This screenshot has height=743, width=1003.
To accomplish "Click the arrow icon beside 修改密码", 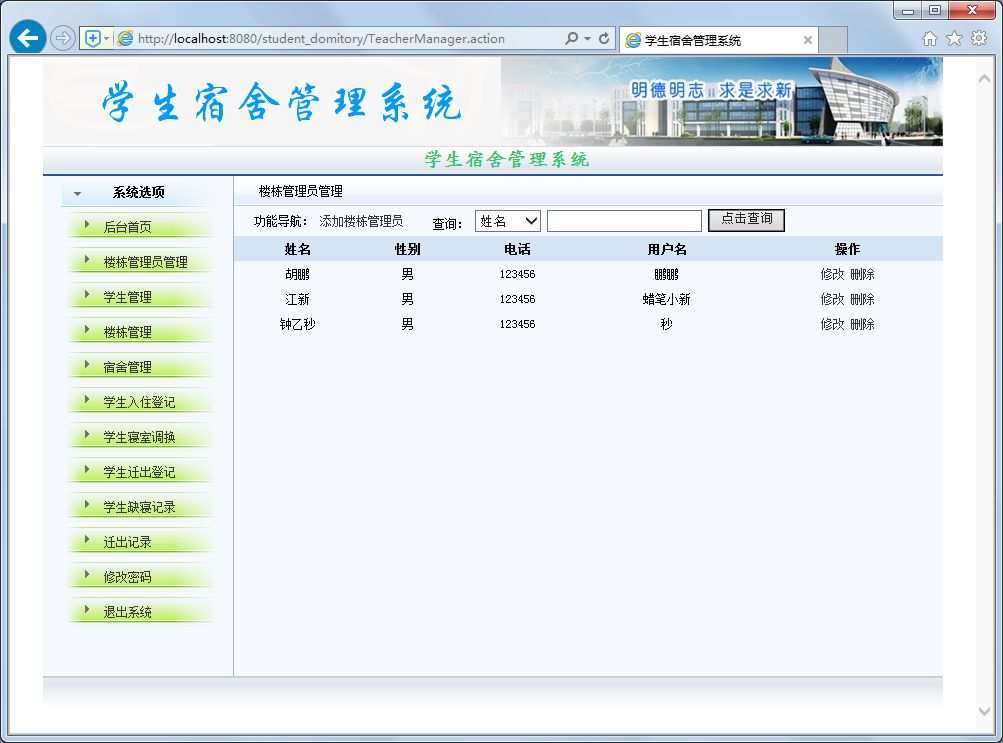I will point(85,575).
